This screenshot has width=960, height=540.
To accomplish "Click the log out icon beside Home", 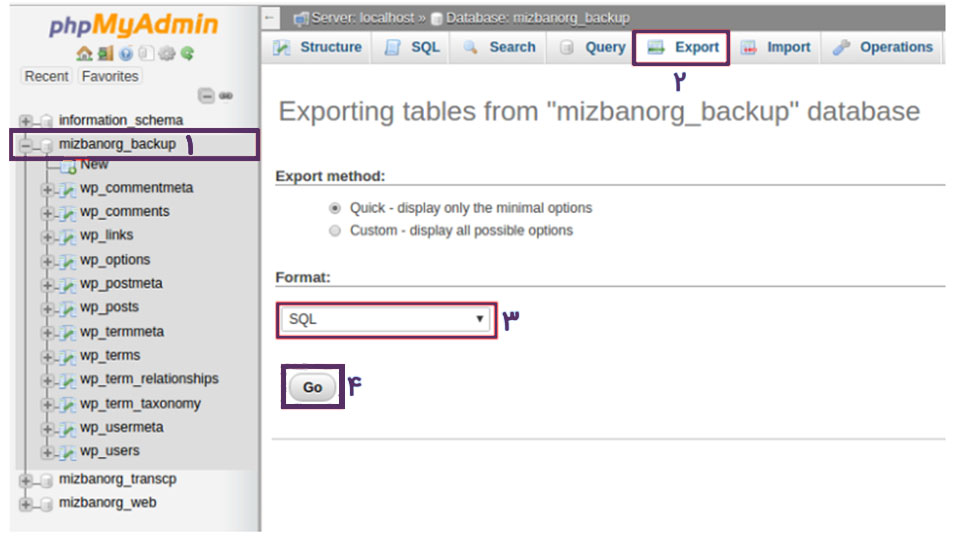I will [105, 54].
